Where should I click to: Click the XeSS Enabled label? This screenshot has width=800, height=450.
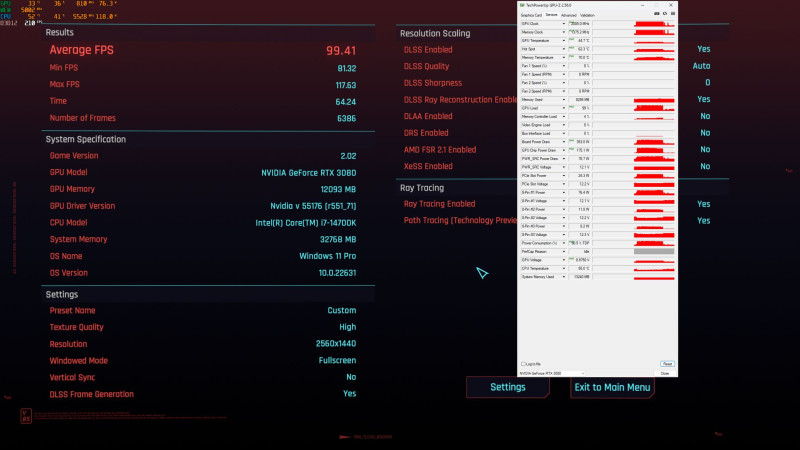[428, 166]
